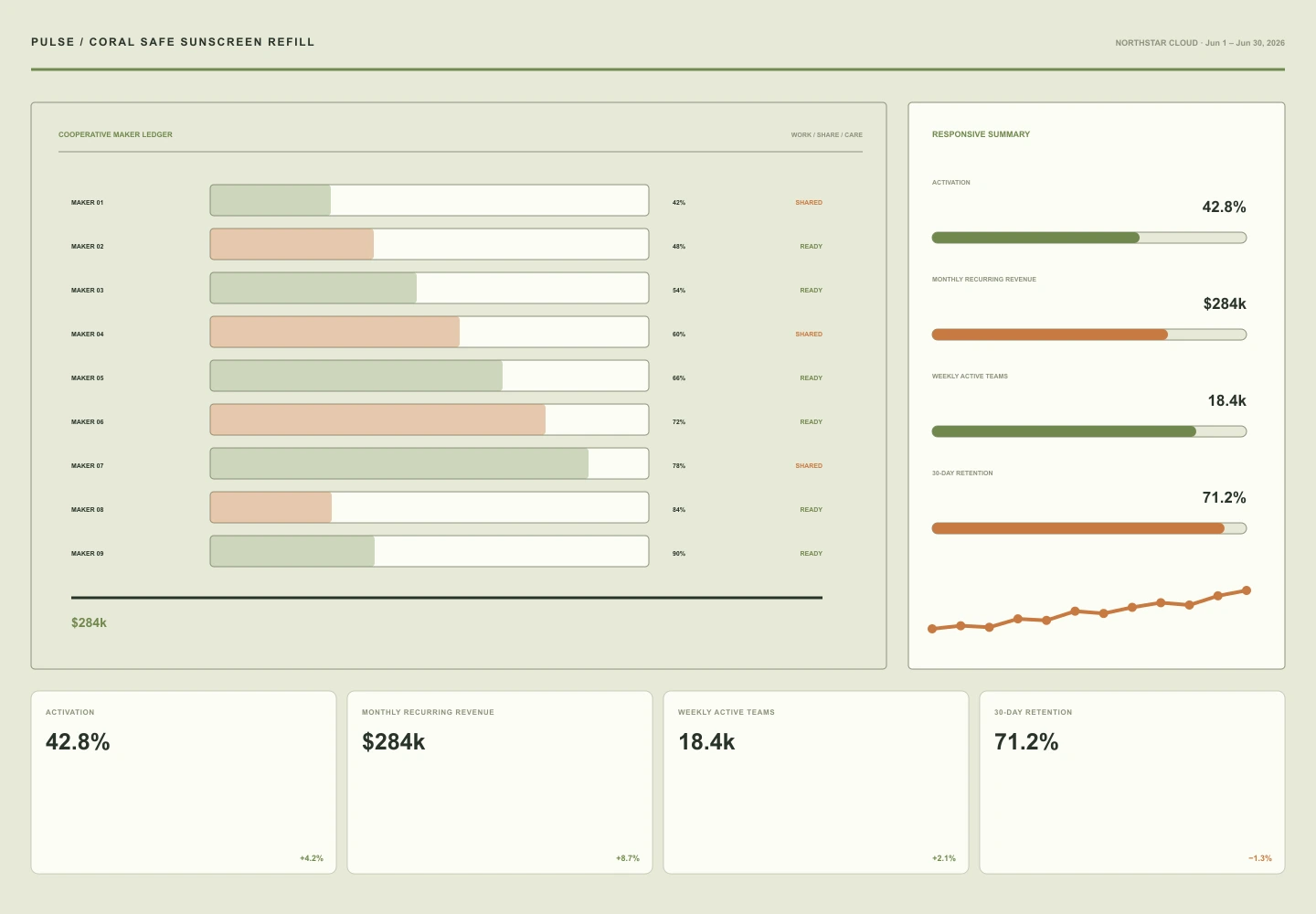The height and width of the screenshot is (914, 1316).
Task: Click the 84% value in MAKER 08 row
Action: (679, 510)
